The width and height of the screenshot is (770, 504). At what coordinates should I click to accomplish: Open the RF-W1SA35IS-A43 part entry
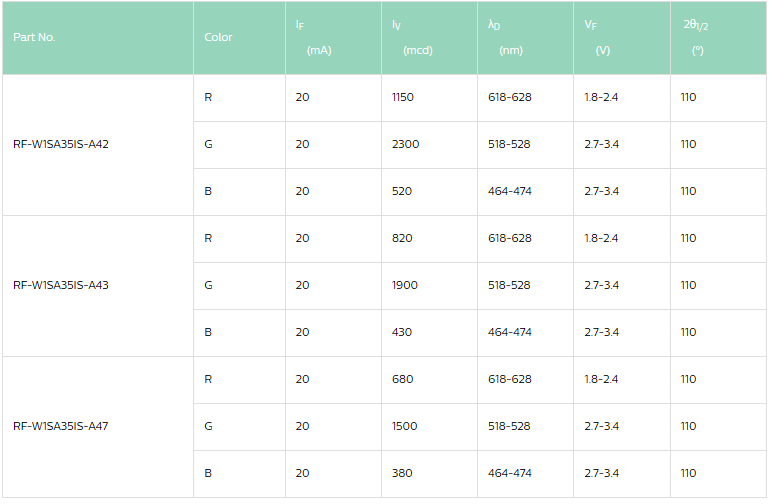[61, 285]
